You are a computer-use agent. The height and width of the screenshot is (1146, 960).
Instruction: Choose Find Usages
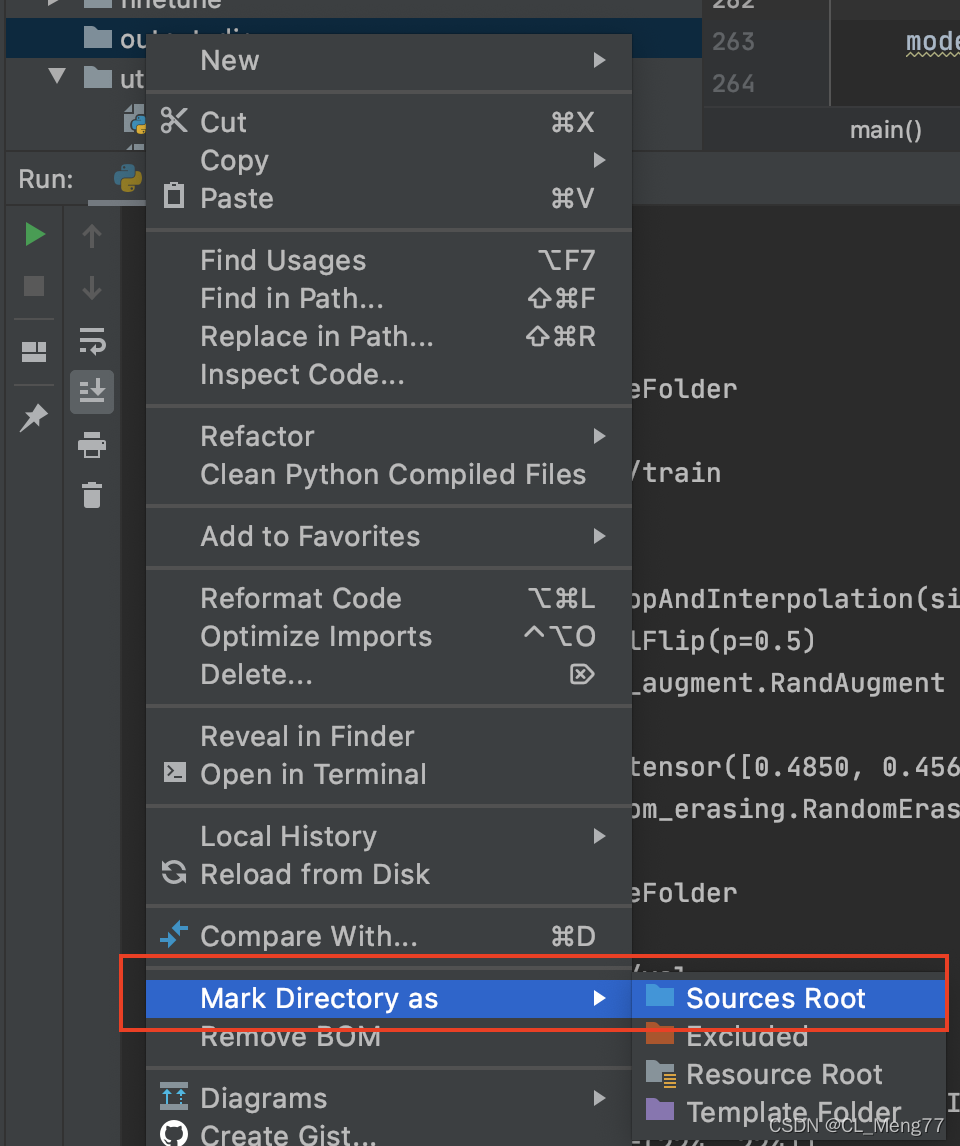coord(389,260)
